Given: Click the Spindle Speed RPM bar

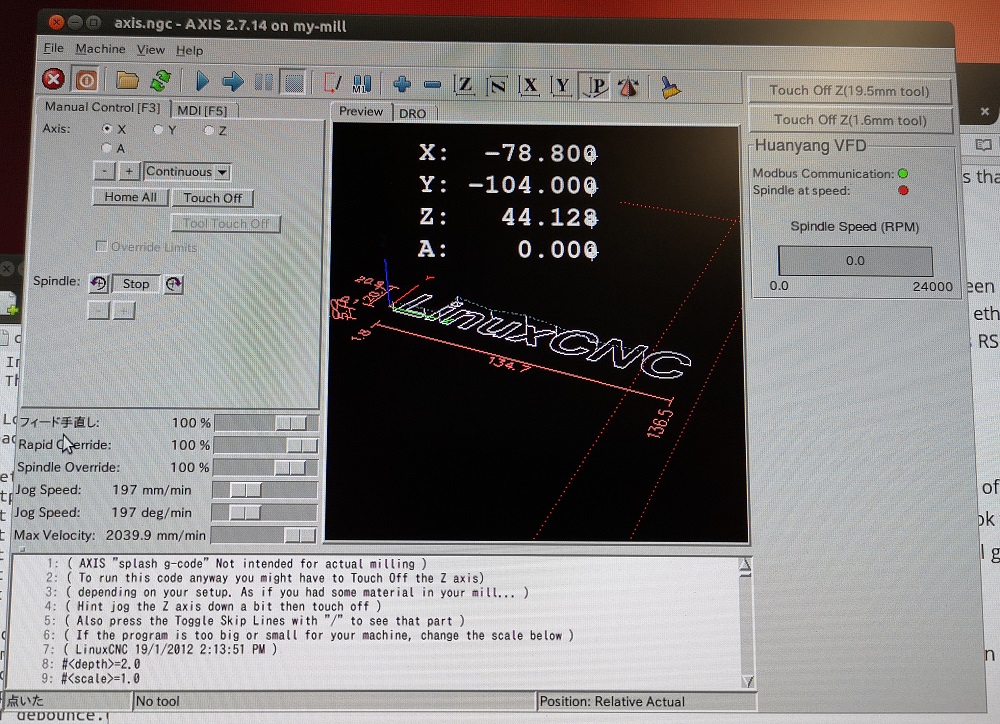Looking at the screenshot, I should click(x=855, y=261).
